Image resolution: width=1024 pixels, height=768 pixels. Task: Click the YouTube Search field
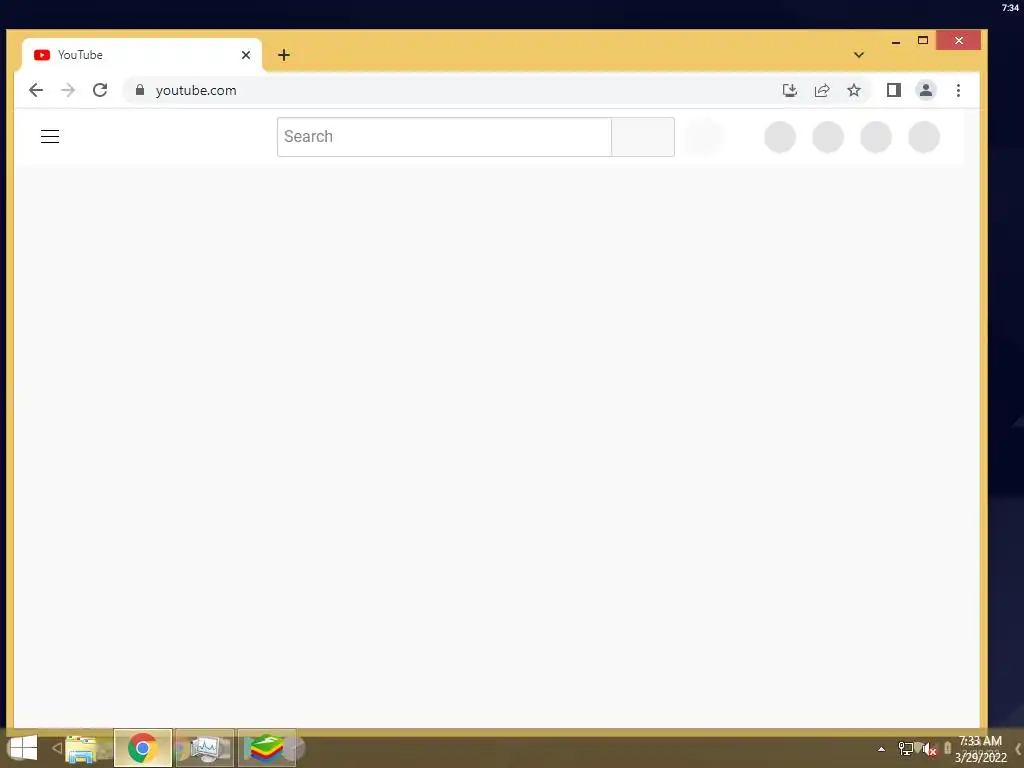tap(444, 136)
